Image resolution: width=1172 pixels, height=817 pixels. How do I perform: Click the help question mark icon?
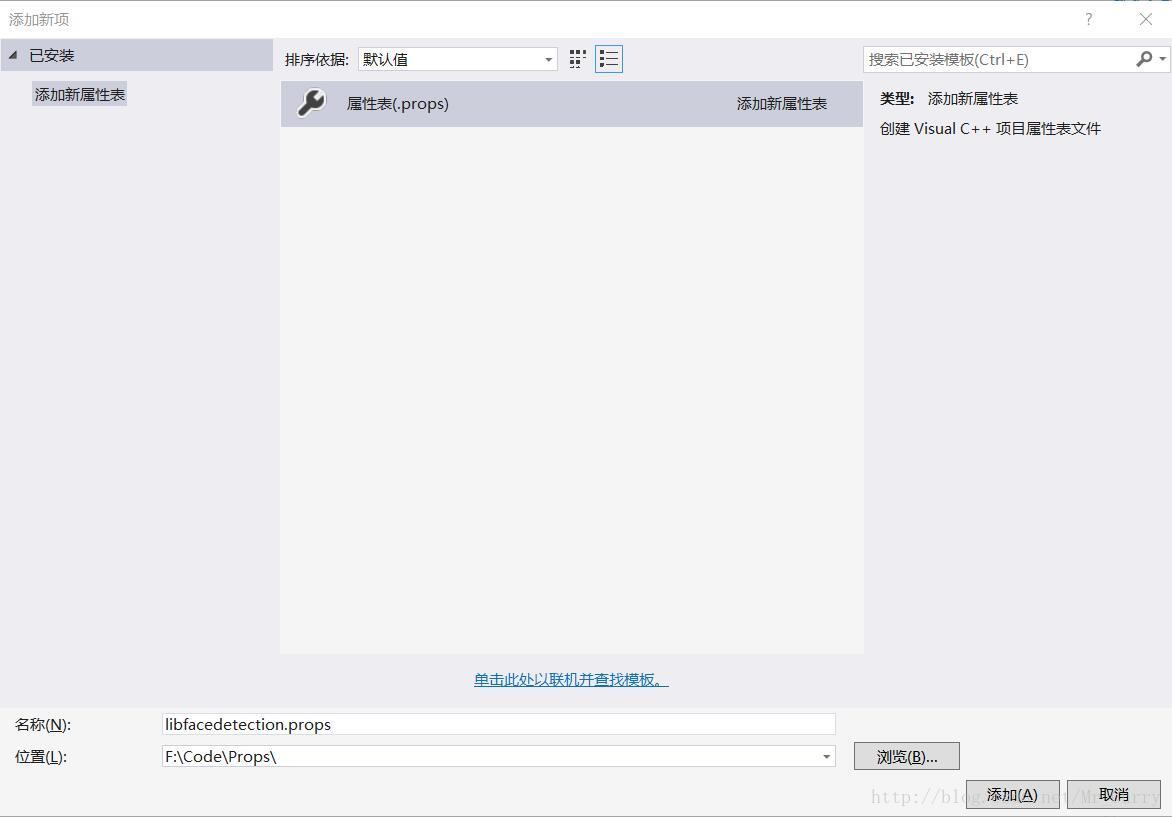1088,19
